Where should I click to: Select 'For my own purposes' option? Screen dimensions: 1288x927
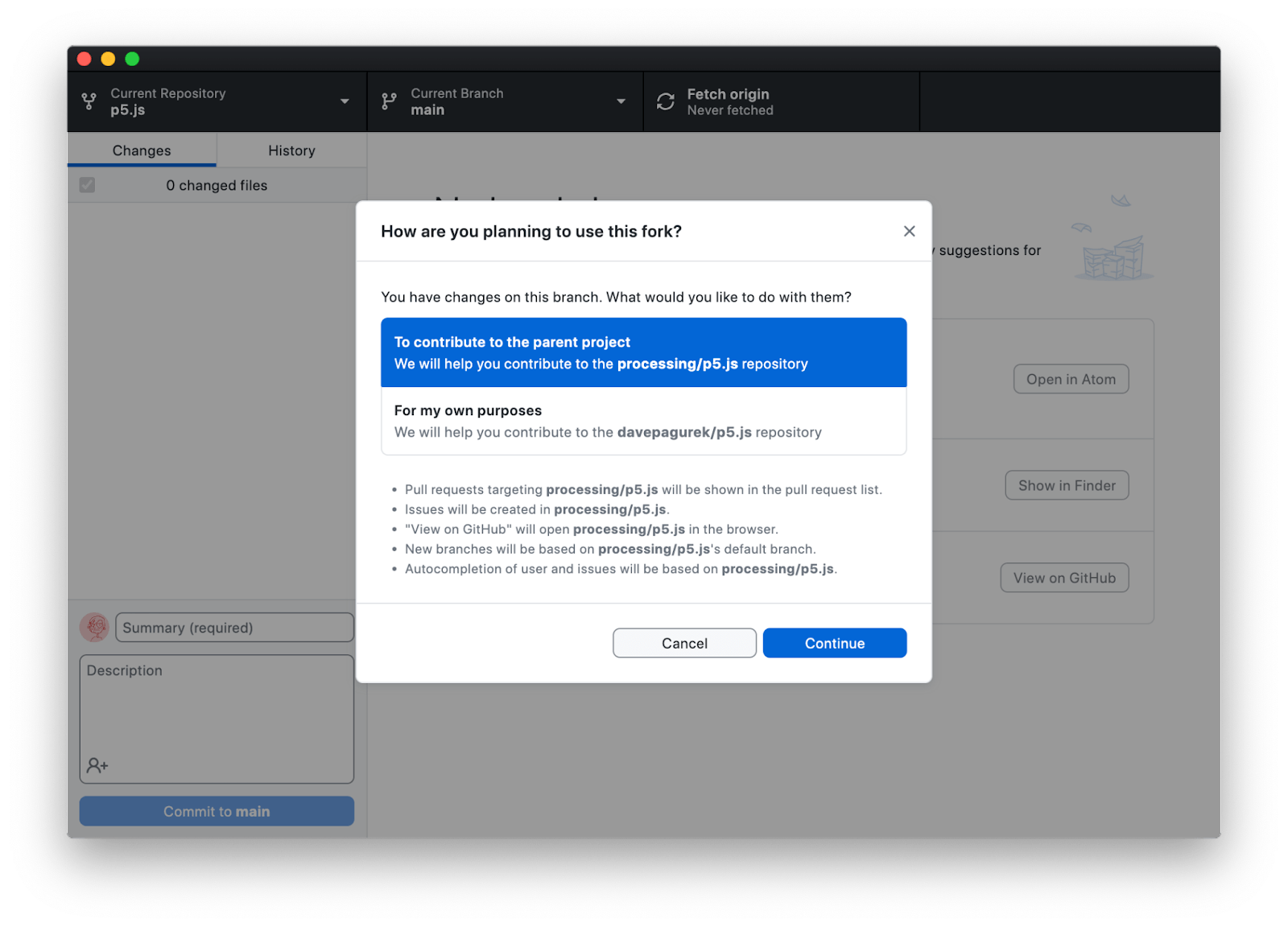click(x=643, y=421)
